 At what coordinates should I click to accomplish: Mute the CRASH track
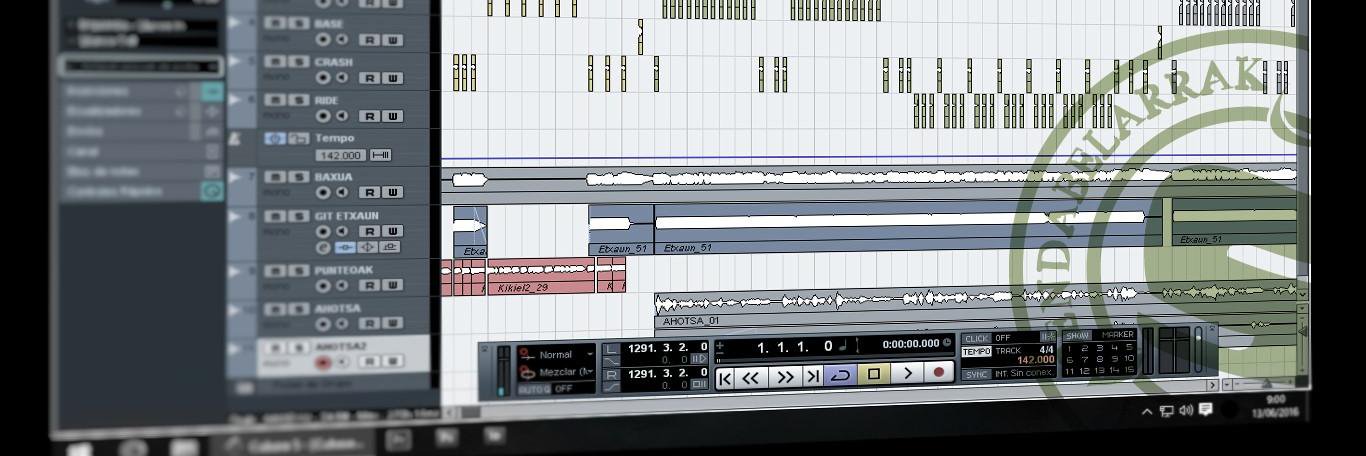[276, 62]
